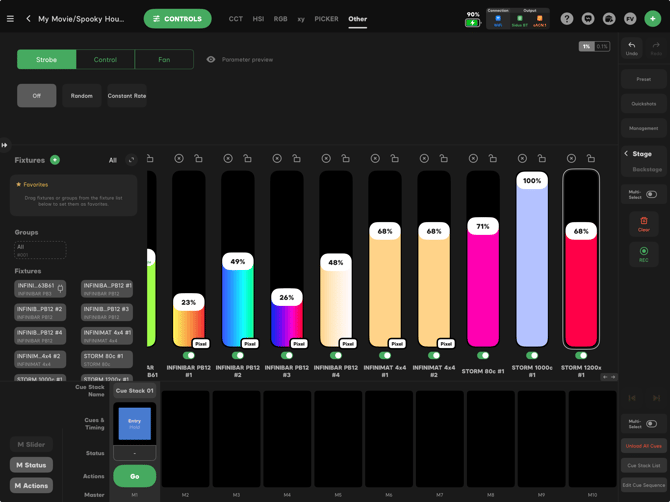The width and height of the screenshot is (670, 502).
Task: Click Pixel badge on INFINIBAR PB12 #2
Action: tap(250, 343)
